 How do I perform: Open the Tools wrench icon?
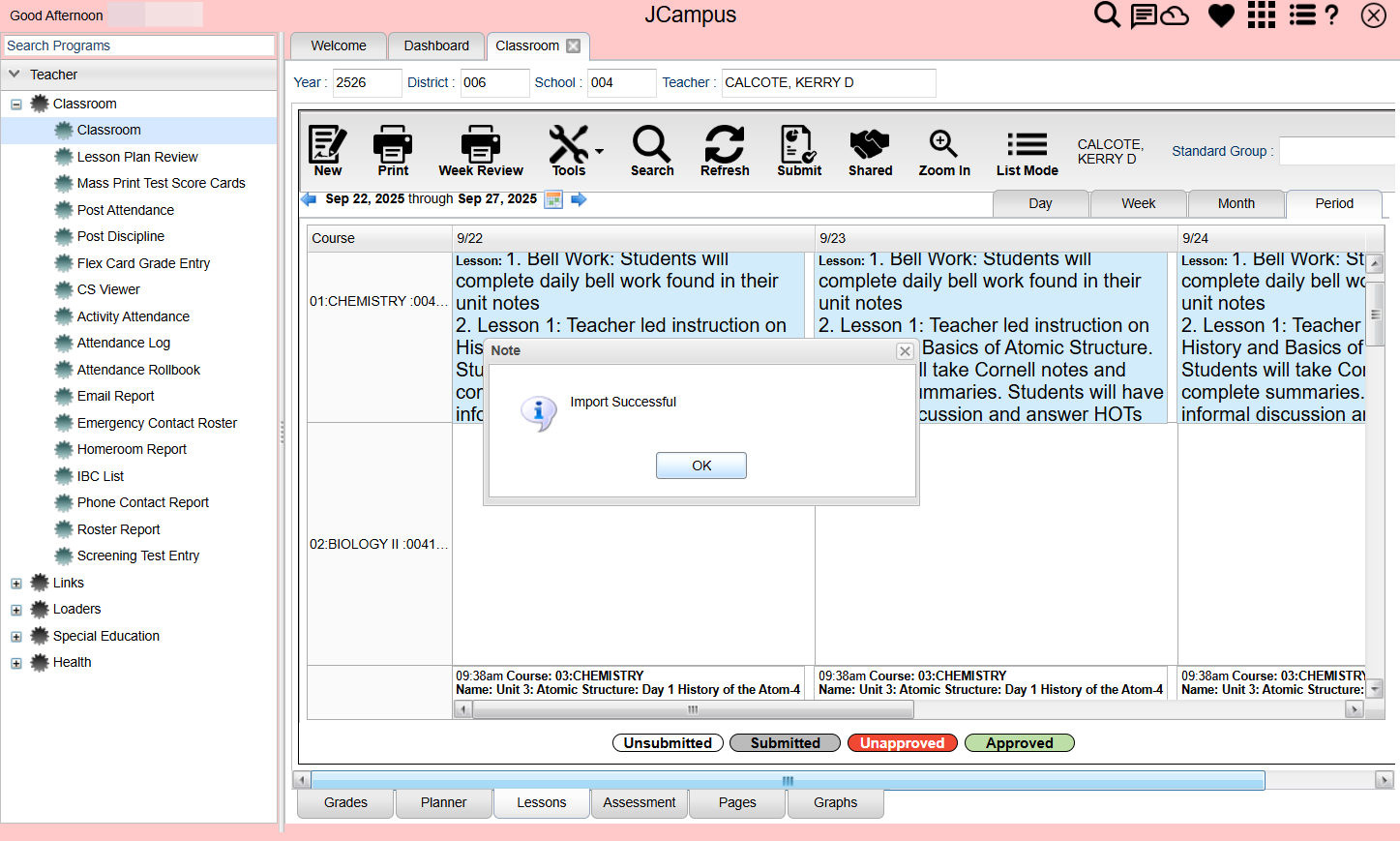click(569, 150)
